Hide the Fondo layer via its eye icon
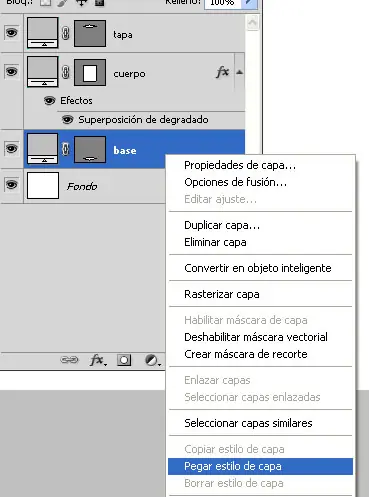The height and width of the screenshot is (497, 369). pos(11,185)
